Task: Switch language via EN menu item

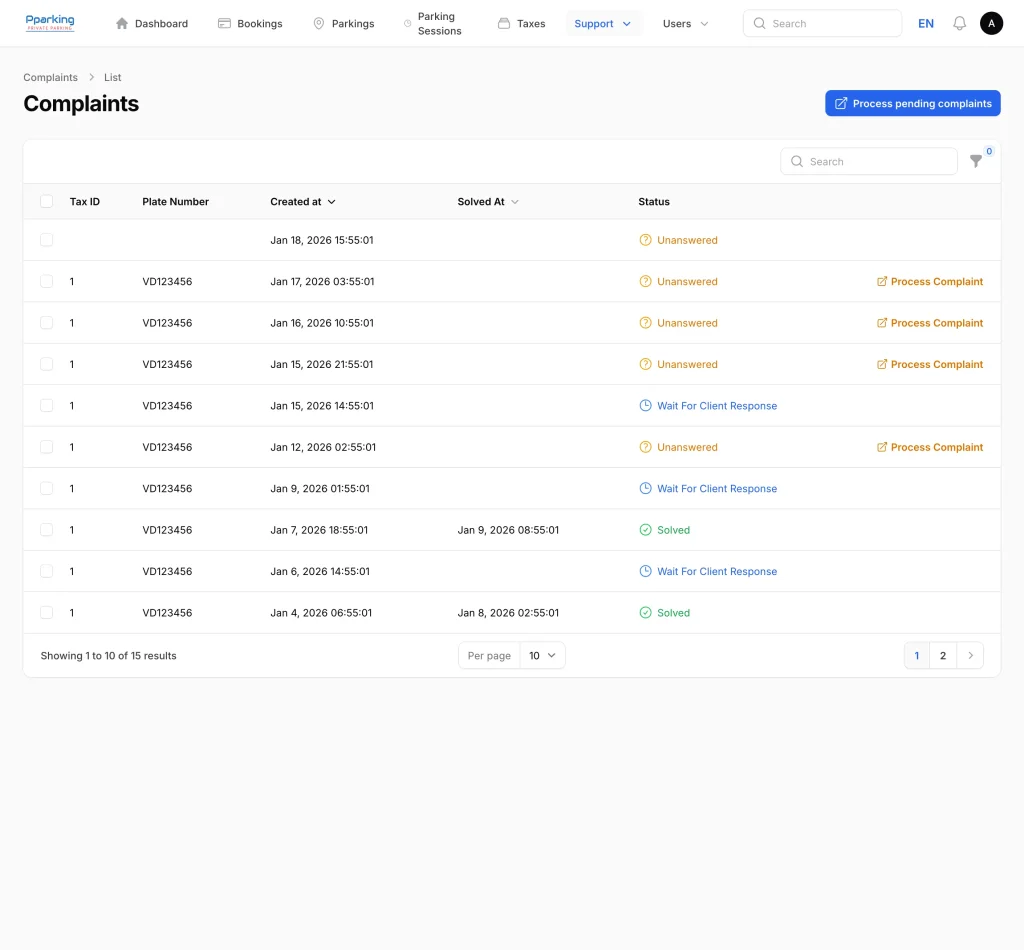Action: (x=926, y=23)
